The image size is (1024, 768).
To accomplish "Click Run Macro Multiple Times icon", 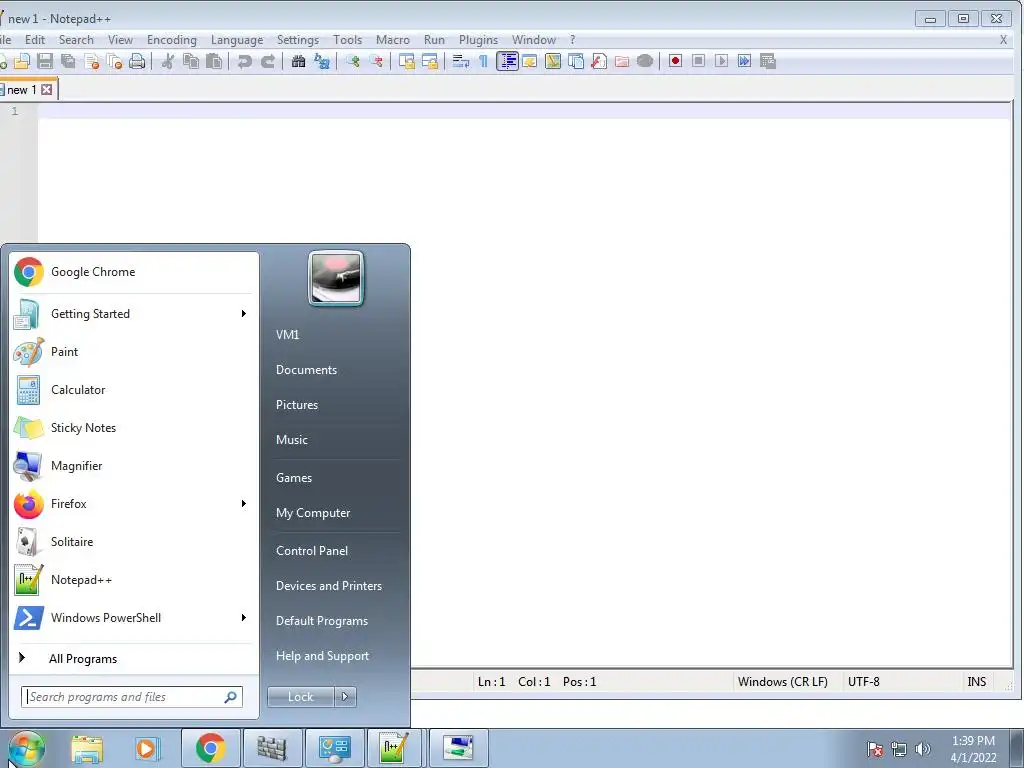I will point(744,61).
